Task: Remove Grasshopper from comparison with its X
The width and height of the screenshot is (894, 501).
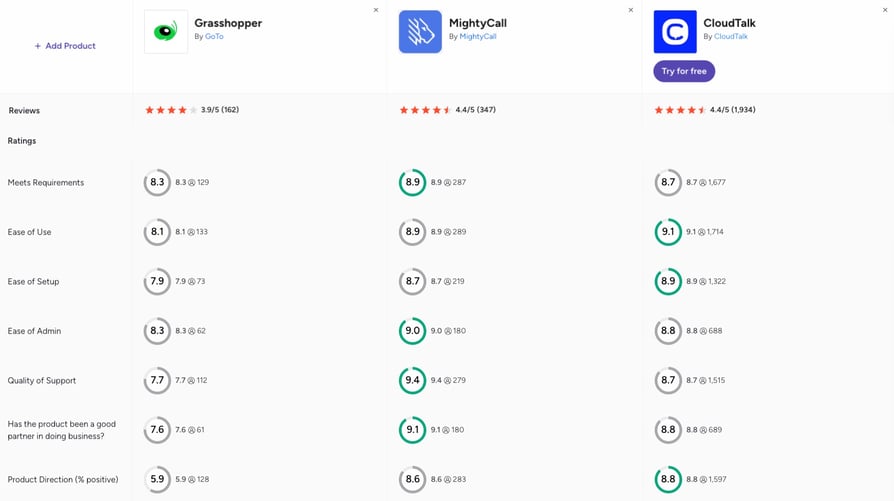Action: (376, 10)
